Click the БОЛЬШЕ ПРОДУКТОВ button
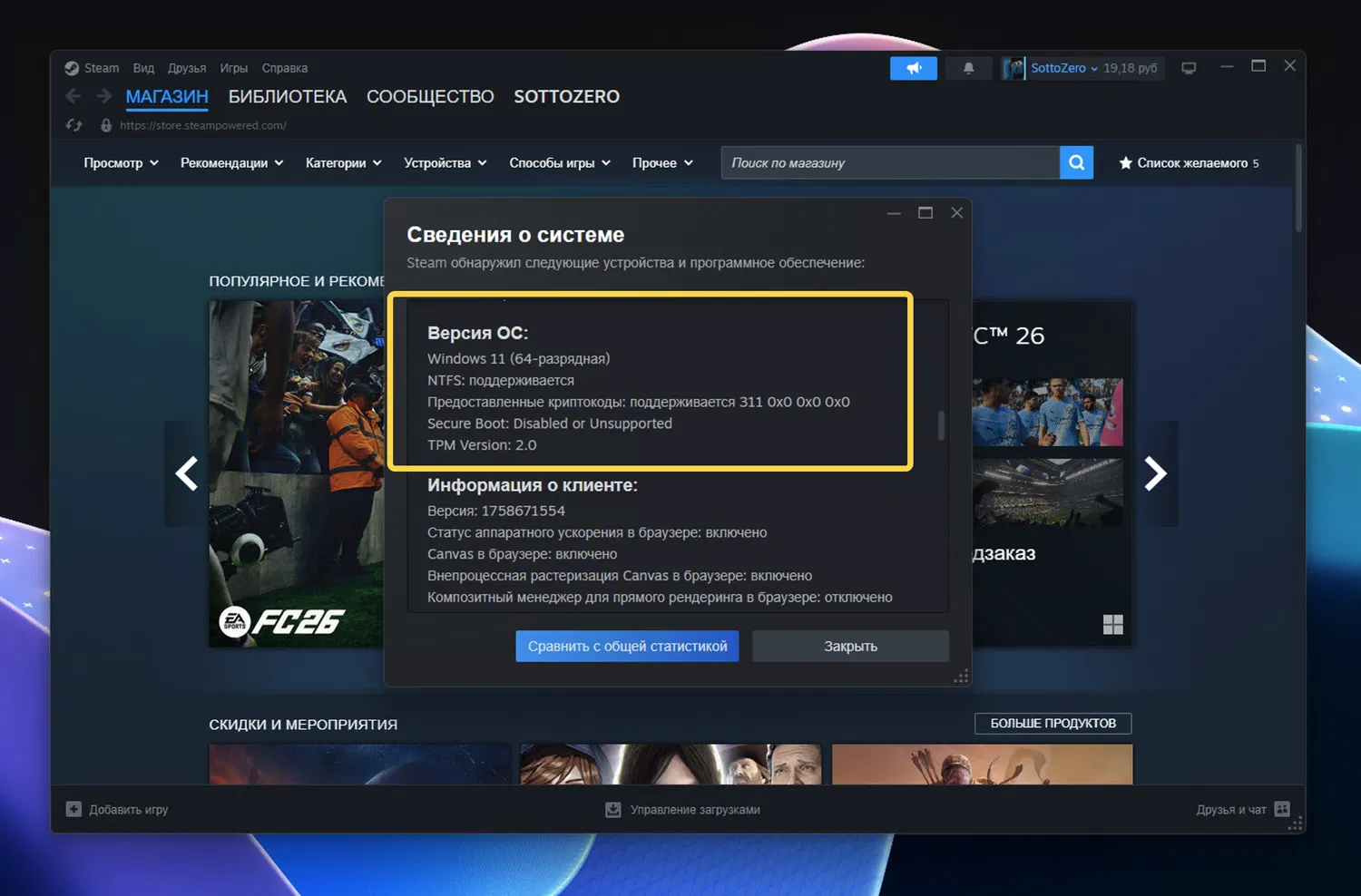 point(1053,723)
